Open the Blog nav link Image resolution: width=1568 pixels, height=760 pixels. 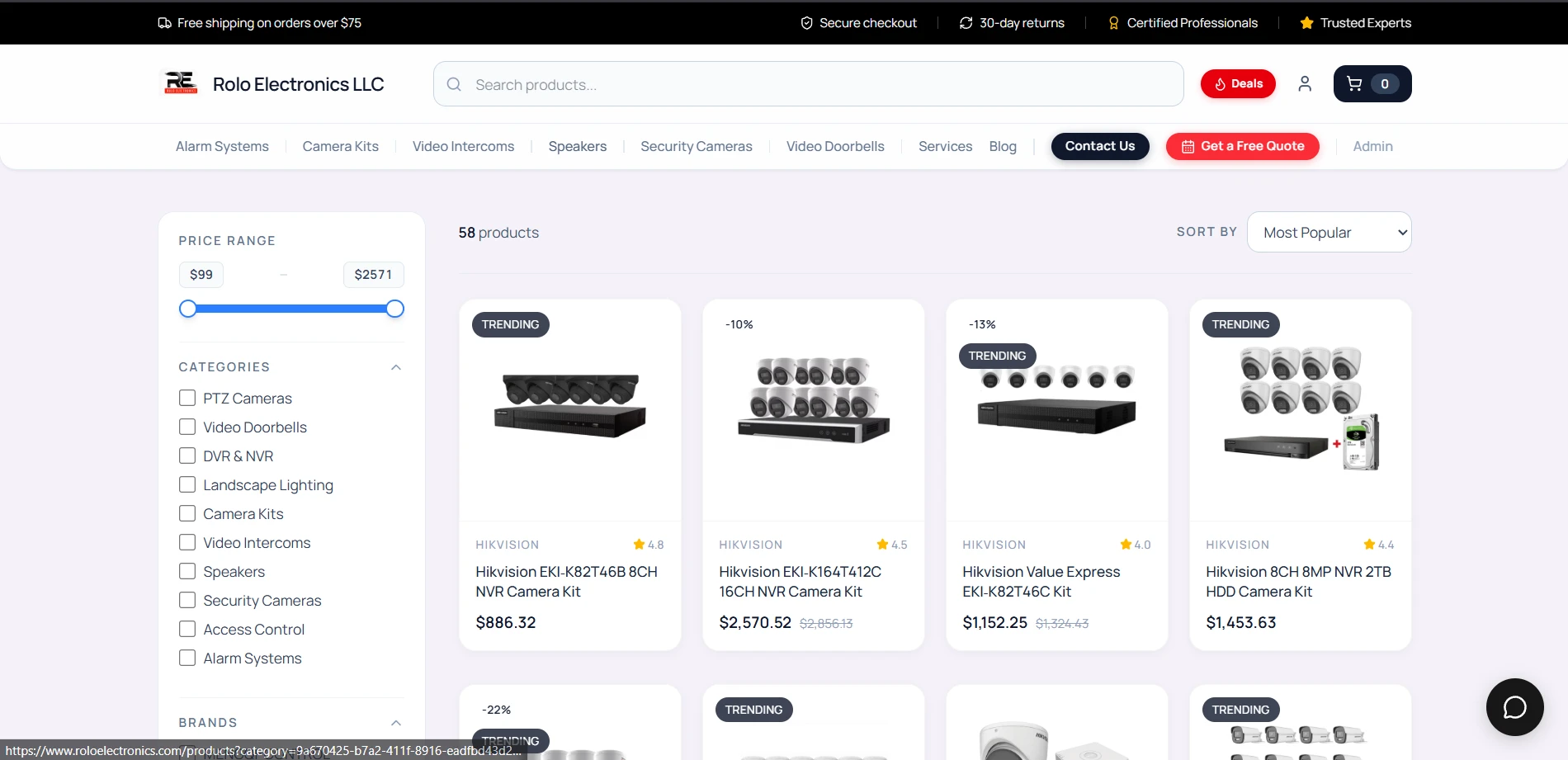pyautogui.click(x=1003, y=146)
